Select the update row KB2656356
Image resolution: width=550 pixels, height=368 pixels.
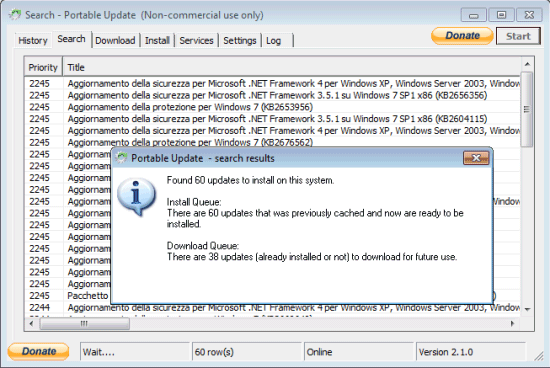point(273,95)
